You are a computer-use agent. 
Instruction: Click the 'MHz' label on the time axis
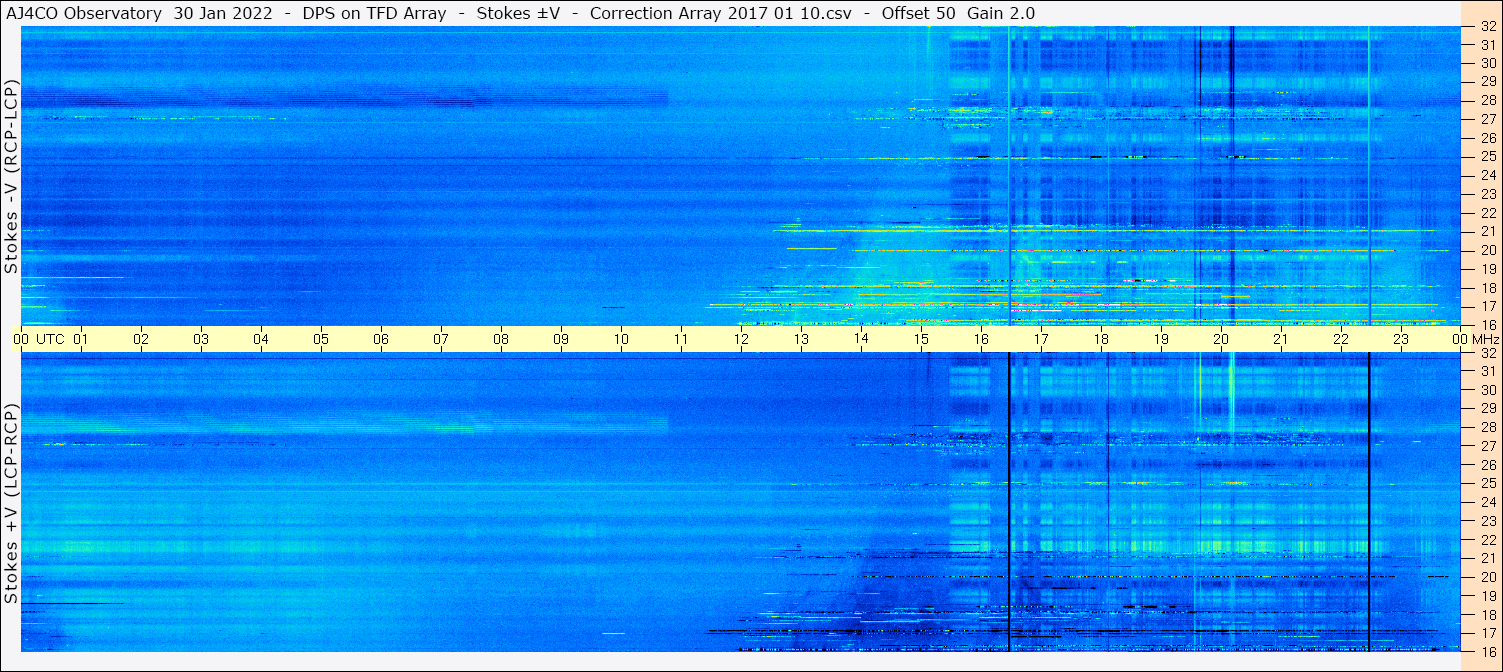[1485, 339]
